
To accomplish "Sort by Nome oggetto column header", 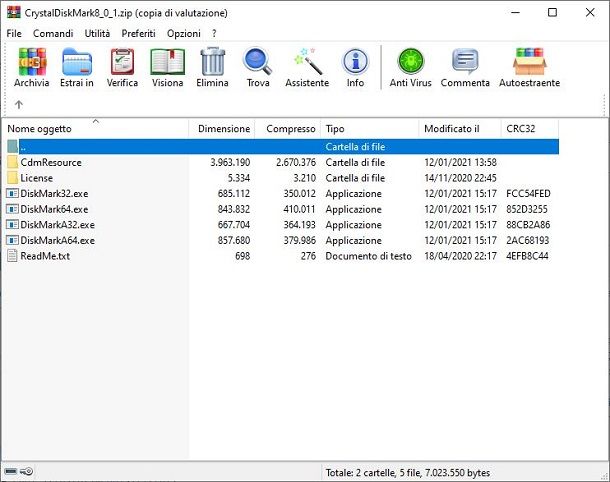I will [96, 129].
